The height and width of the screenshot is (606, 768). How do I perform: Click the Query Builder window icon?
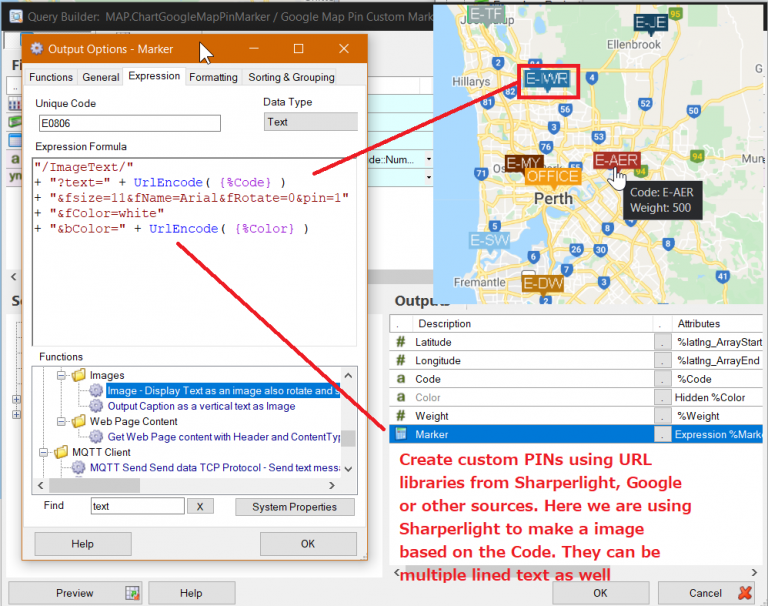16,17
